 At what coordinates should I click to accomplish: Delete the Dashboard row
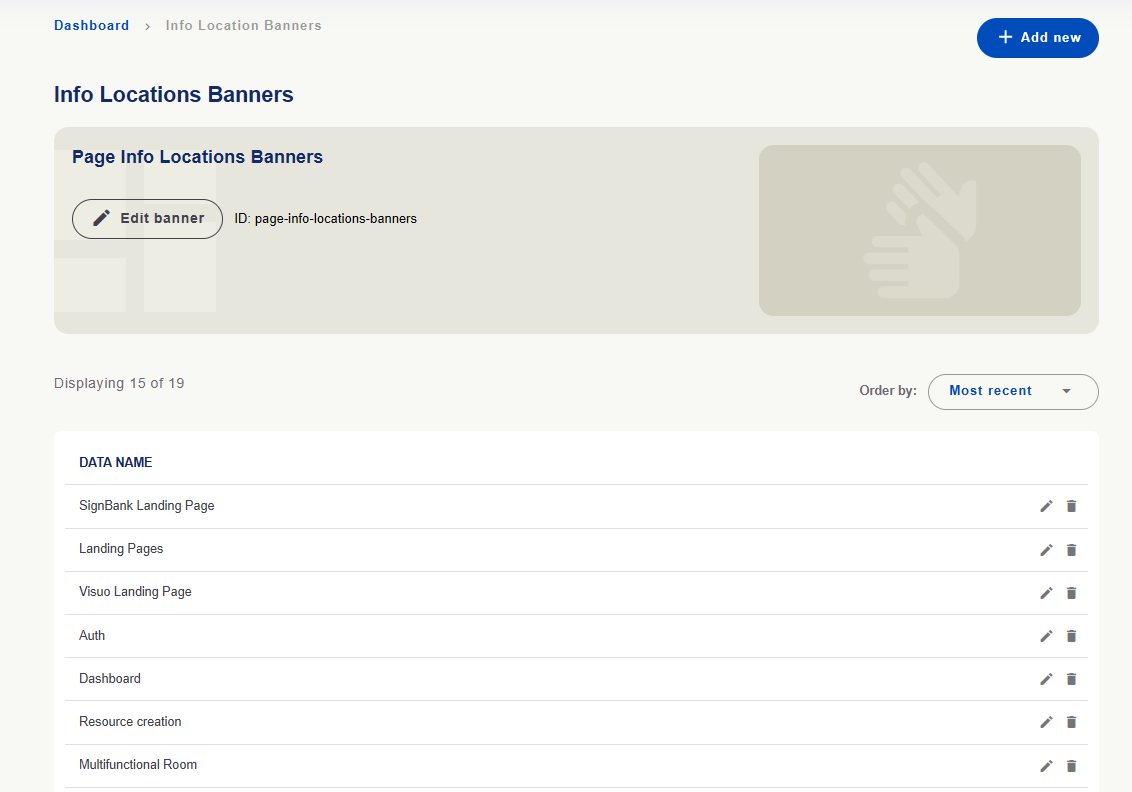pyautogui.click(x=1071, y=679)
